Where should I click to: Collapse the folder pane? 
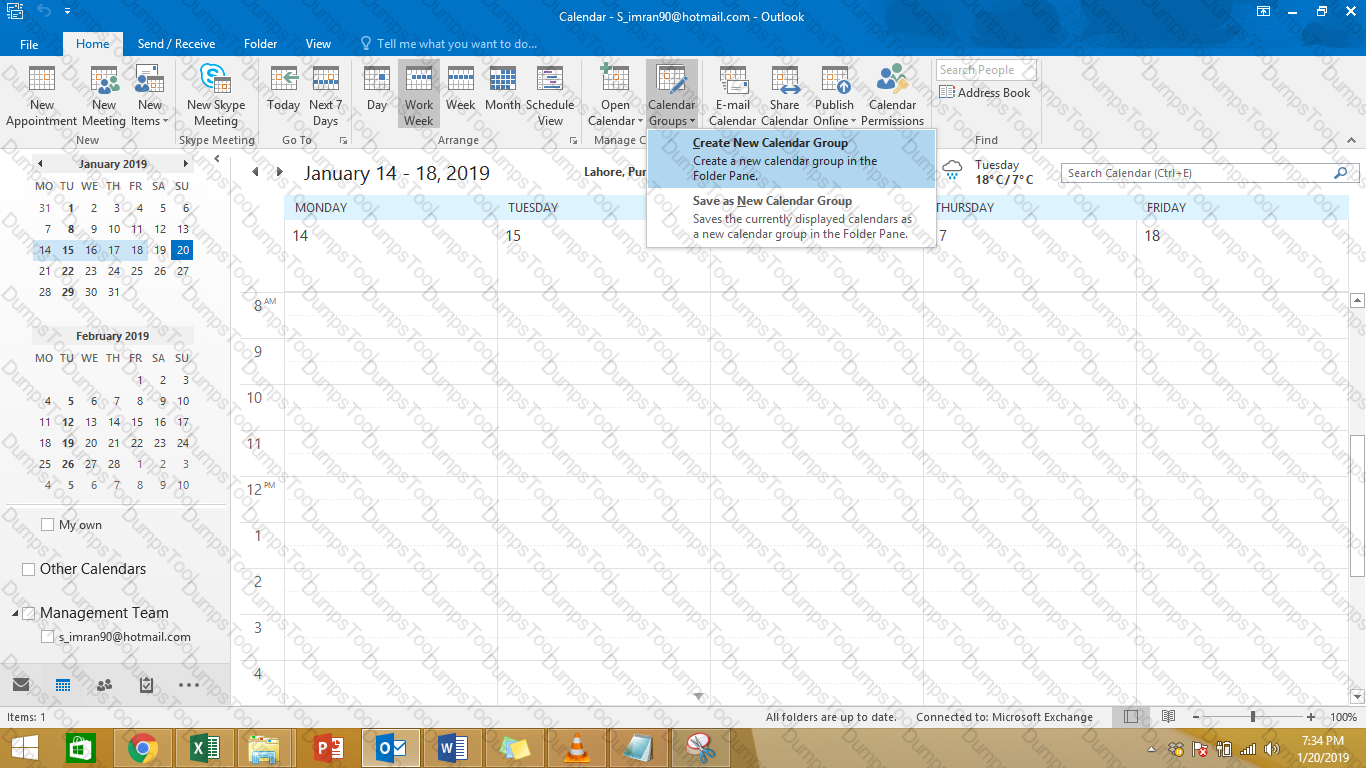pos(217,159)
